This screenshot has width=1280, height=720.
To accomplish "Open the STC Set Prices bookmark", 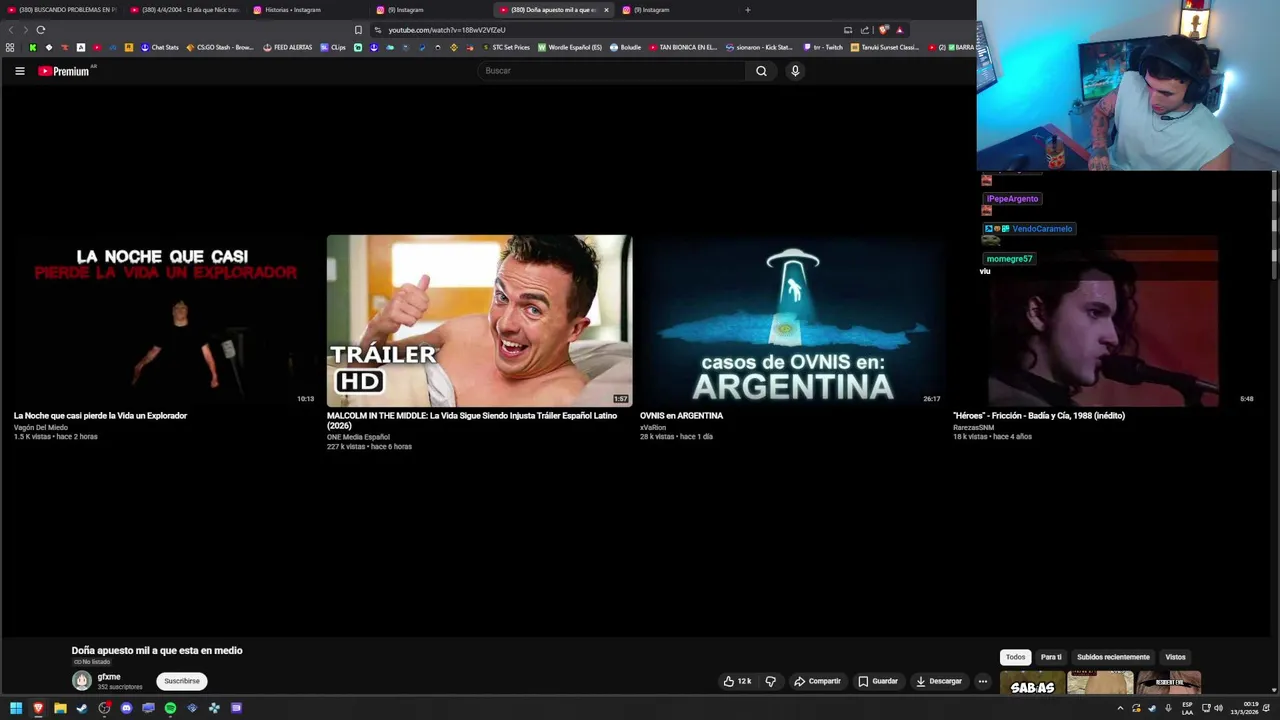I will pos(506,47).
